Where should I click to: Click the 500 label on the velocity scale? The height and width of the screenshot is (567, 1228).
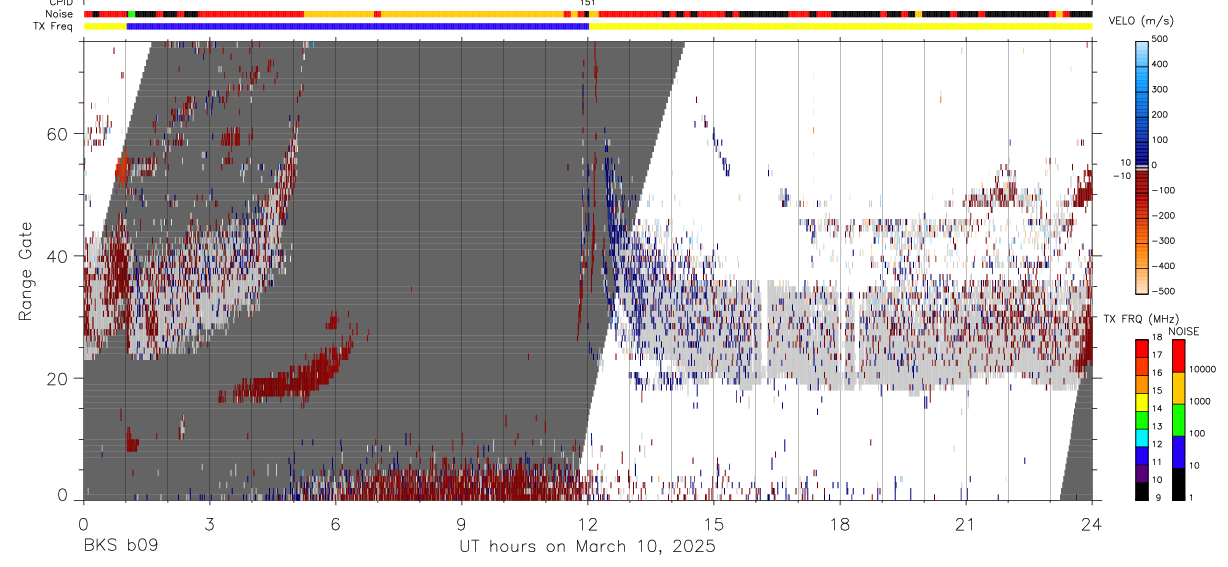[1160, 39]
